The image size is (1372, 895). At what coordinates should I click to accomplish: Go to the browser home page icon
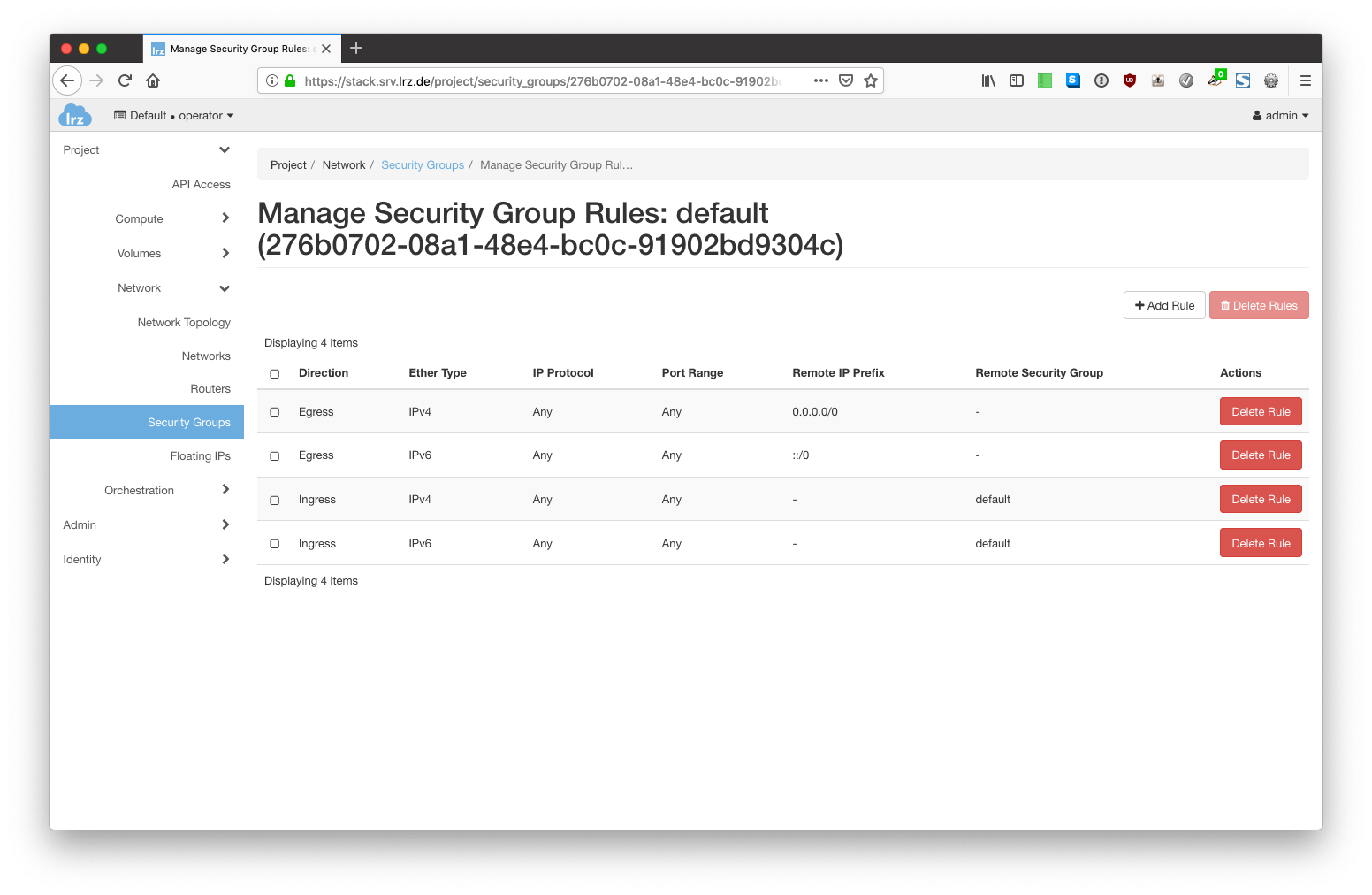(x=153, y=80)
